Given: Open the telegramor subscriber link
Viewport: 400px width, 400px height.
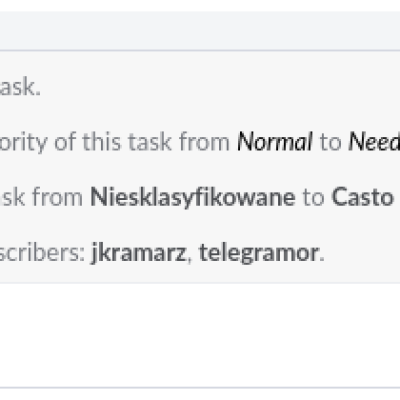Looking at the screenshot, I should (259, 253).
